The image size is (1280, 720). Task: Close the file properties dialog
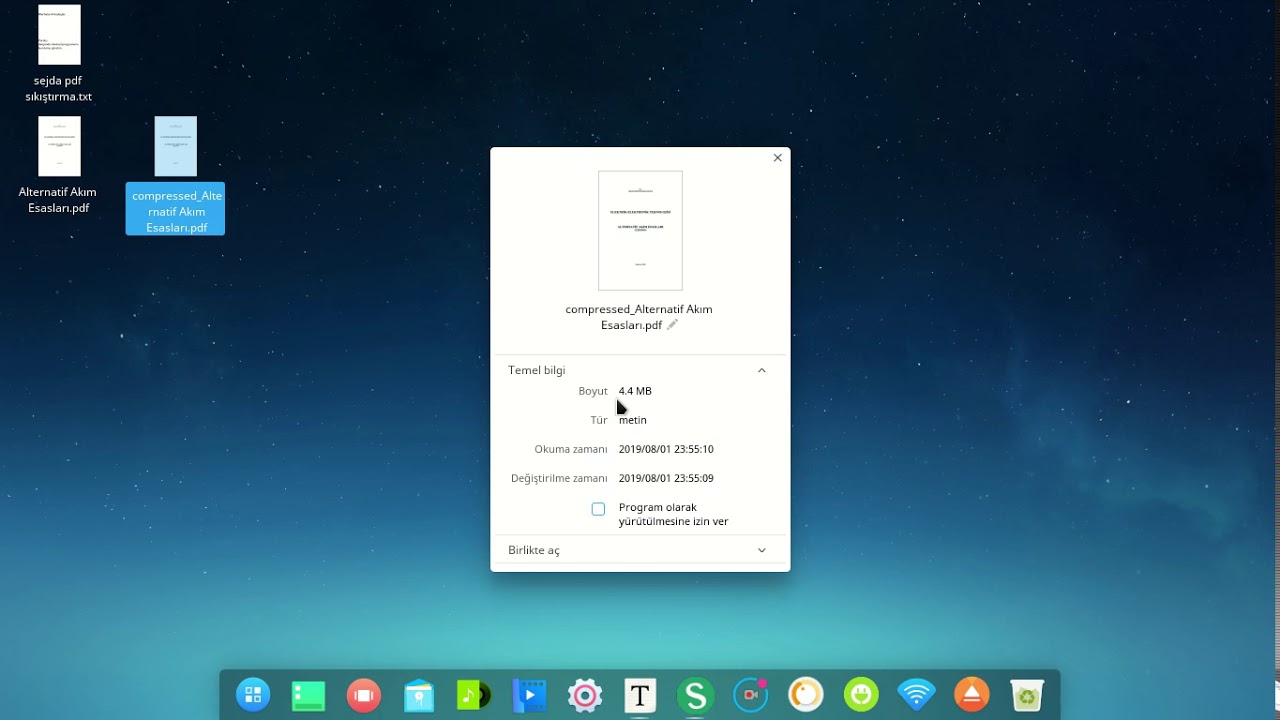point(778,158)
